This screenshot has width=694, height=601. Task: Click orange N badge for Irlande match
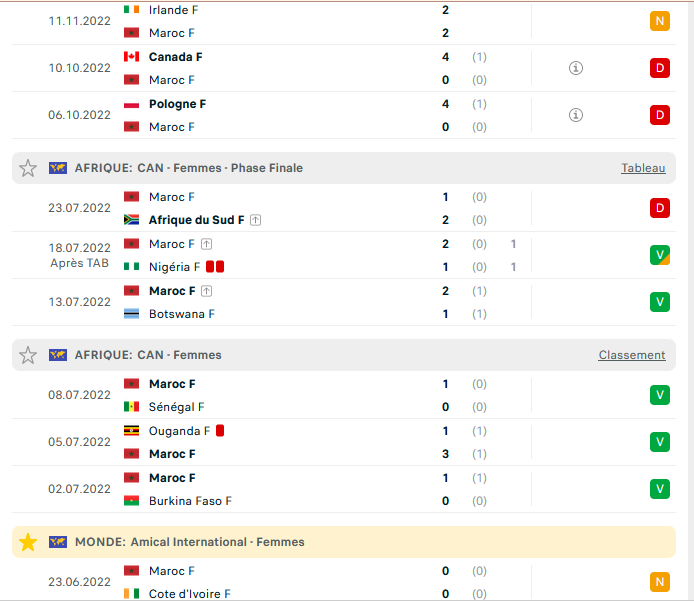pyautogui.click(x=659, y=21)
